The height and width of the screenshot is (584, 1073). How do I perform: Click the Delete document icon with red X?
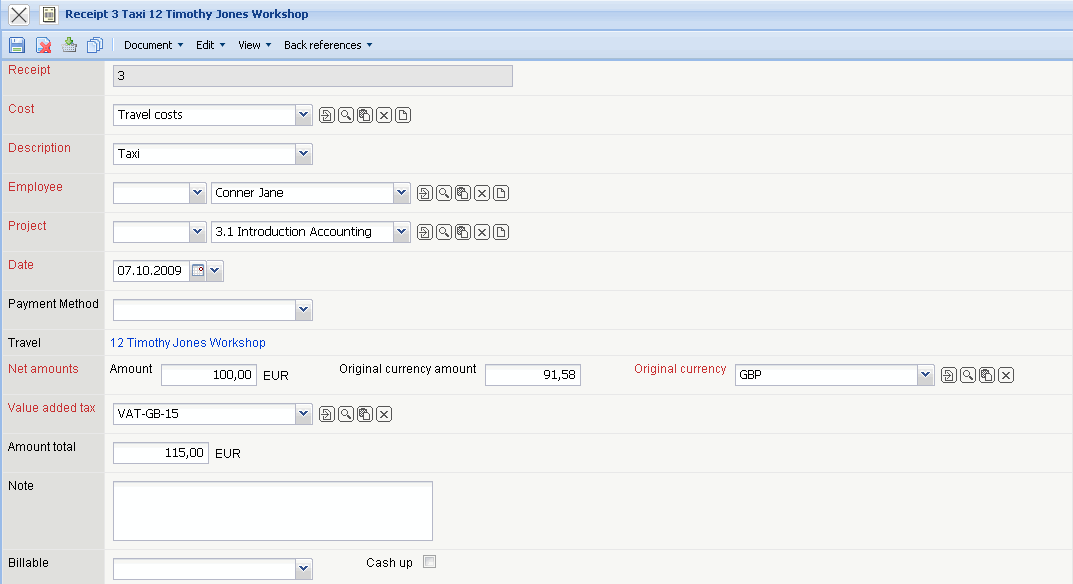click(43, 45)
